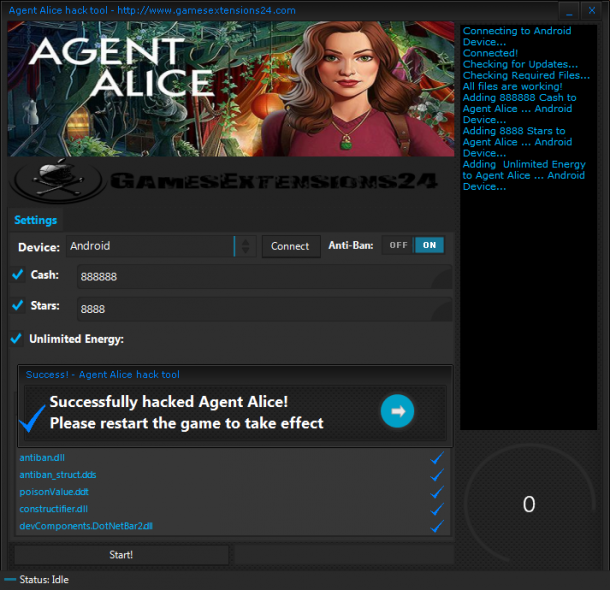Image resolution: width=610 pixels, height=590 pixels.
Task: Click the Start! button
Action: click(121, 555)
